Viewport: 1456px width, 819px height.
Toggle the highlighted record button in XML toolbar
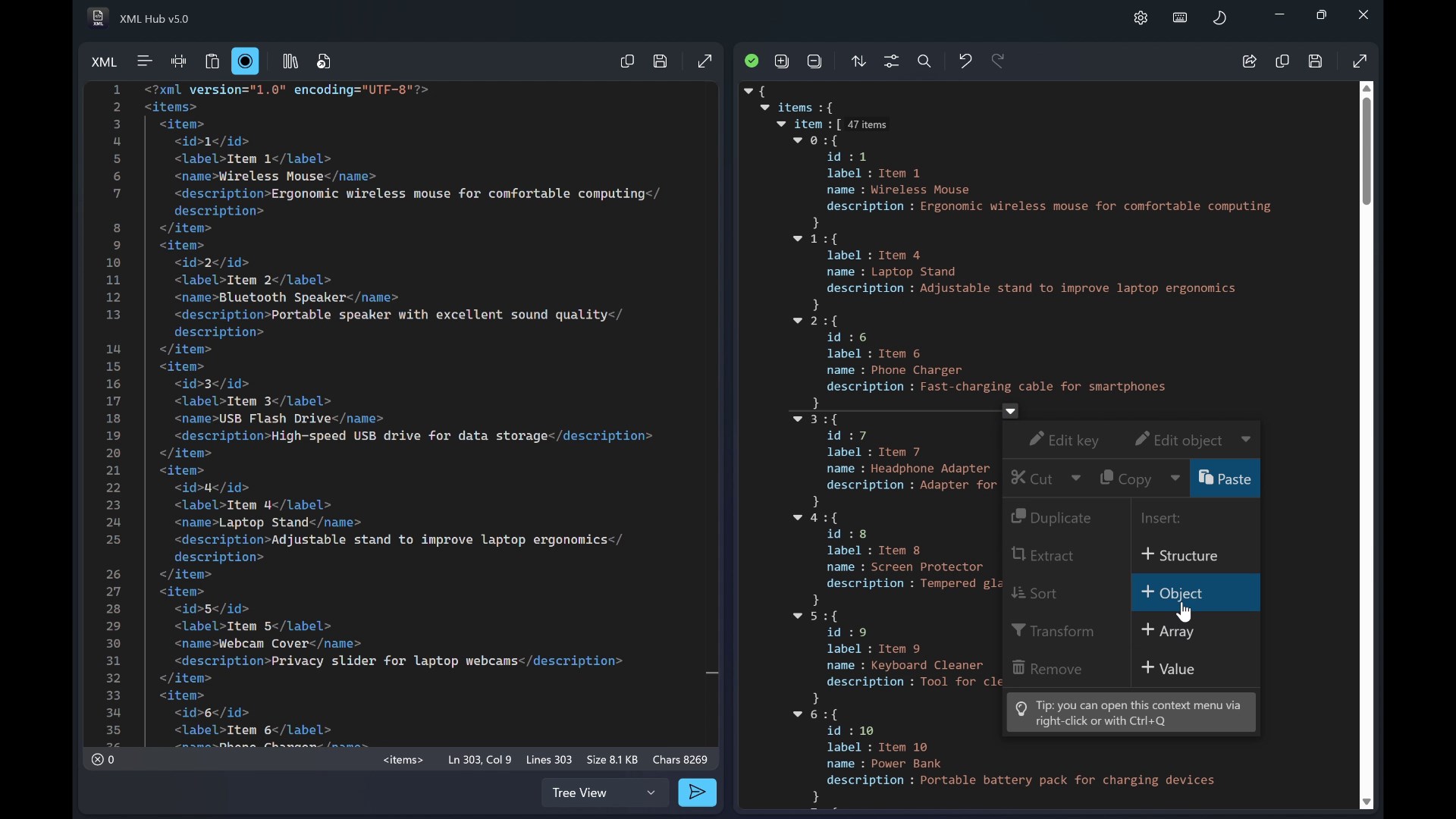pos(246,61)
